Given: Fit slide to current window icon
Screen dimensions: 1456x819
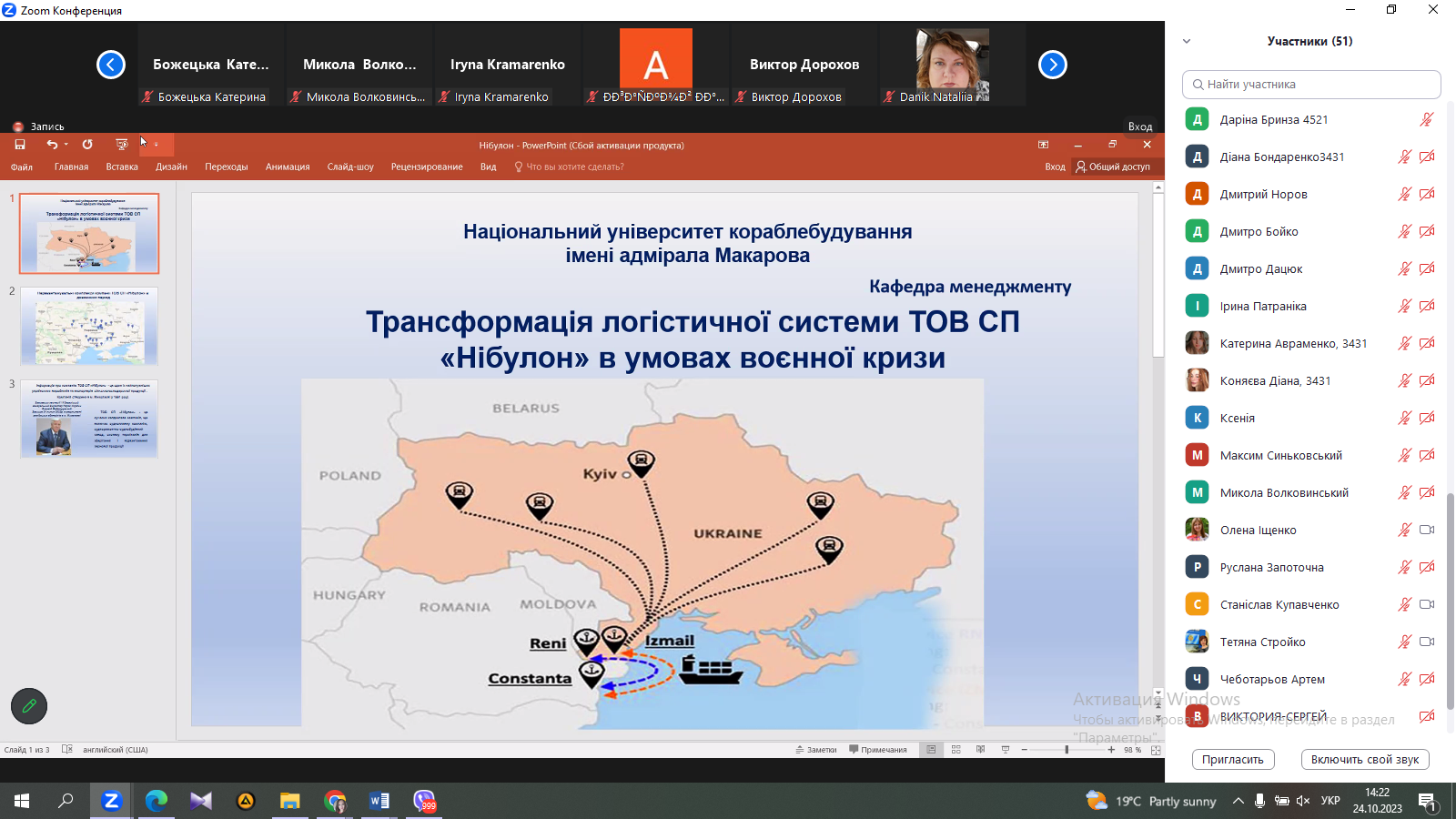Looking at the screenshot, I should [x=1156, y=750].
